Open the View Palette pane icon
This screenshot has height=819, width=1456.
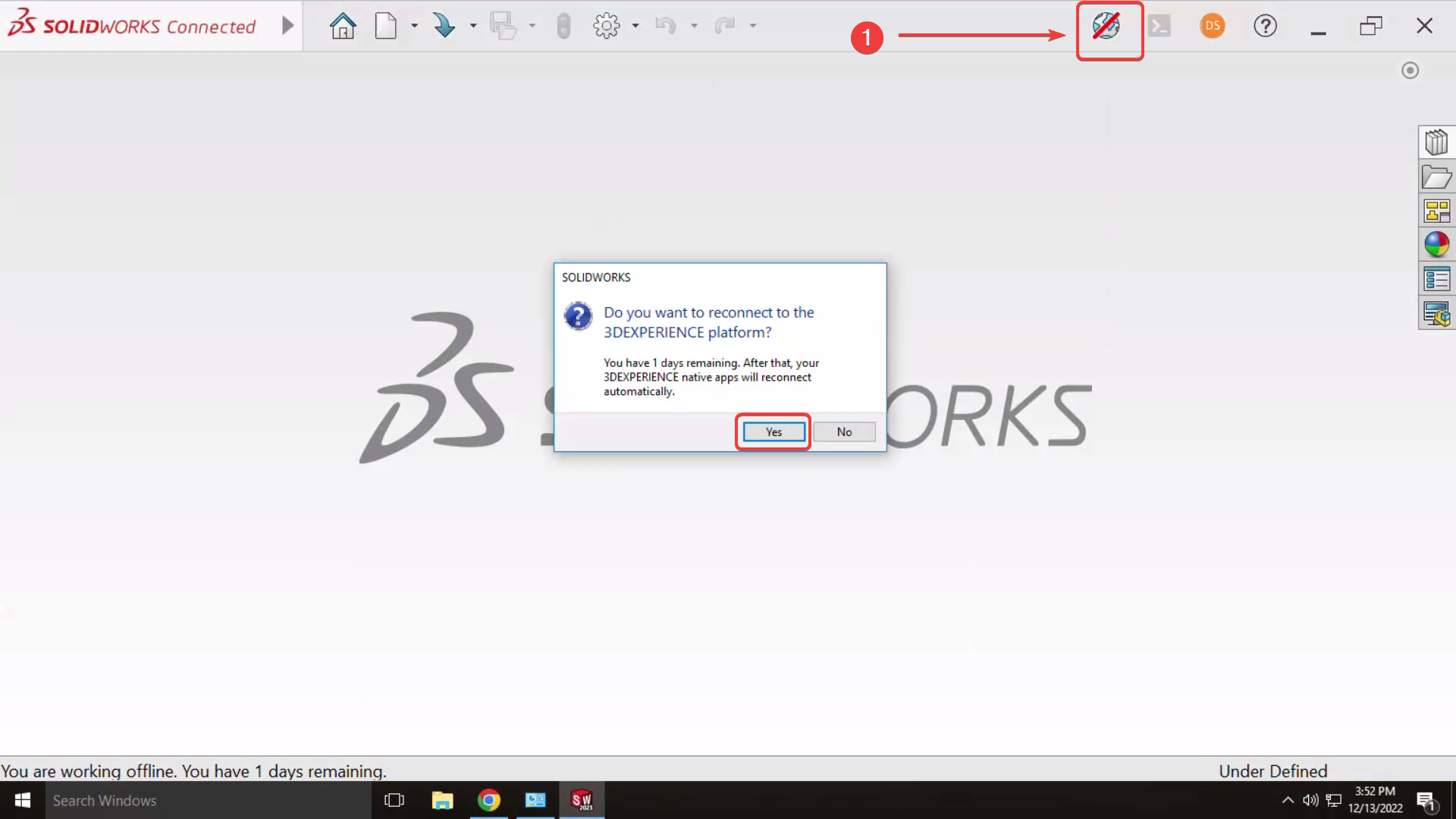[1436, 211]
